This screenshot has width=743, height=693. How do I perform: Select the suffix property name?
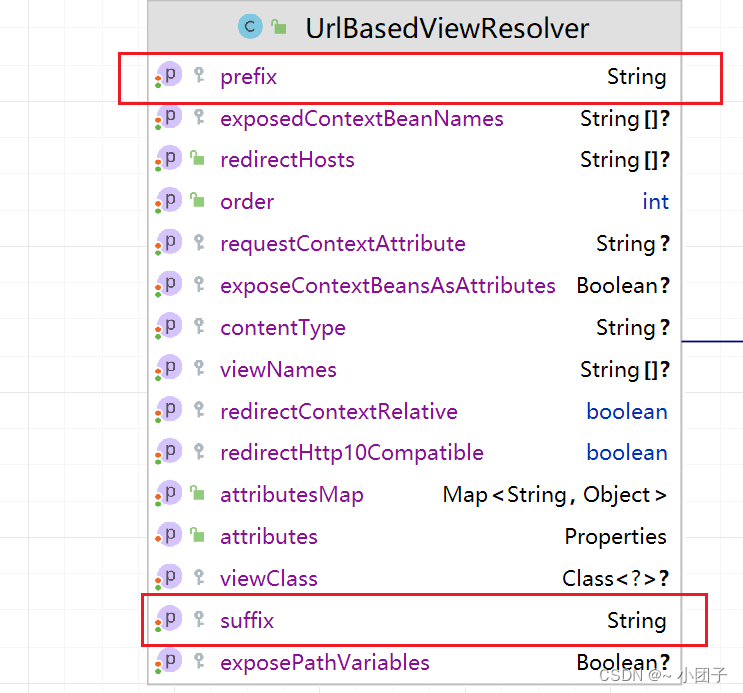click(247, 620)
